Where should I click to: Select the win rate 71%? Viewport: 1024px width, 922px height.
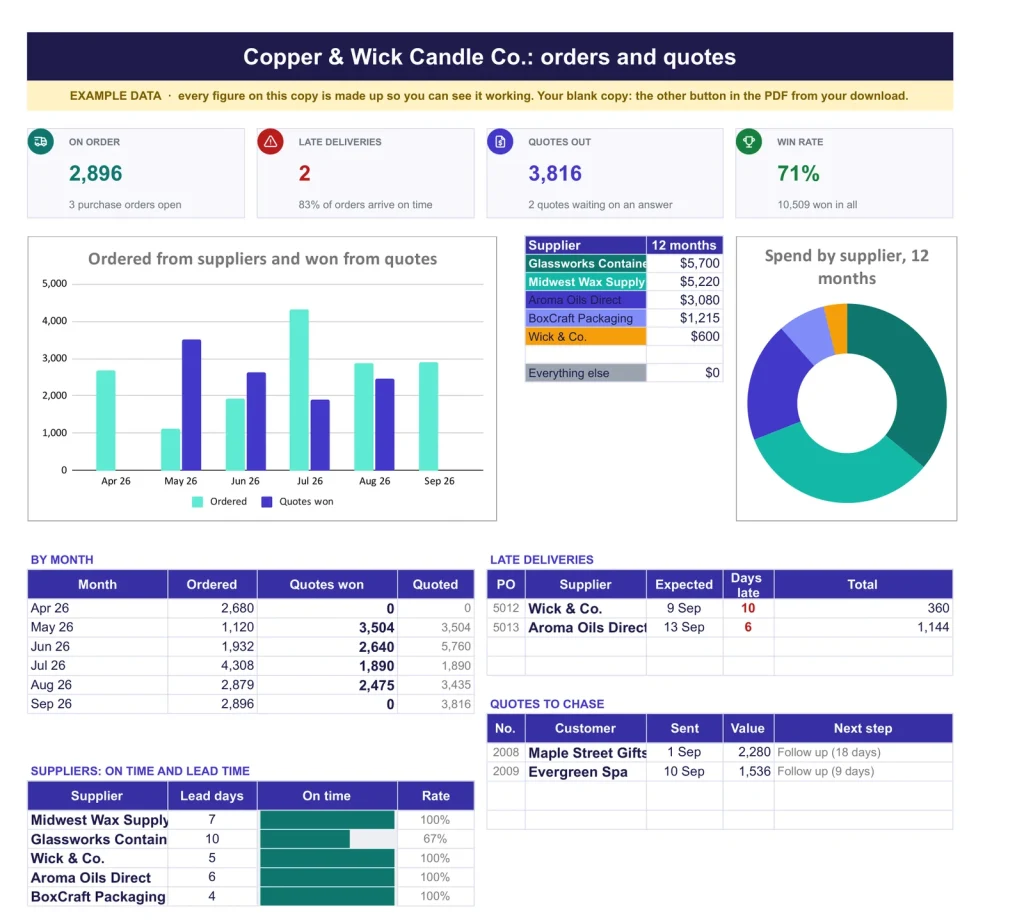(798, 173)
